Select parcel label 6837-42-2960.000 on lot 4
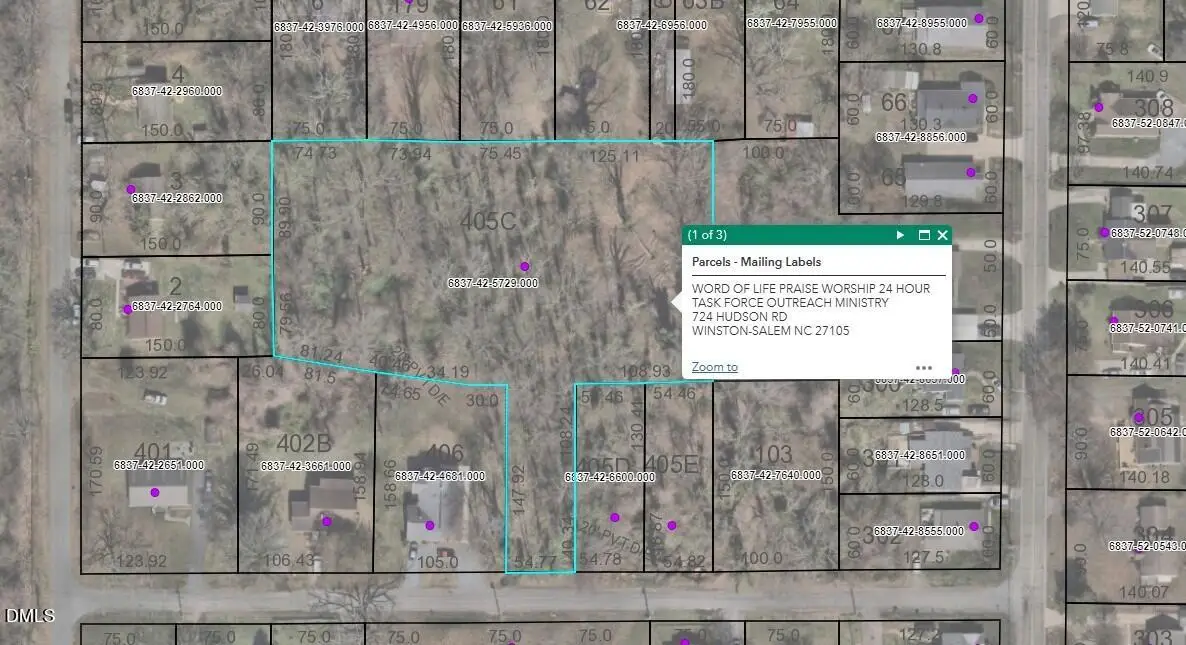This screenshot has height=645, width=1186. tap(177, 91)
